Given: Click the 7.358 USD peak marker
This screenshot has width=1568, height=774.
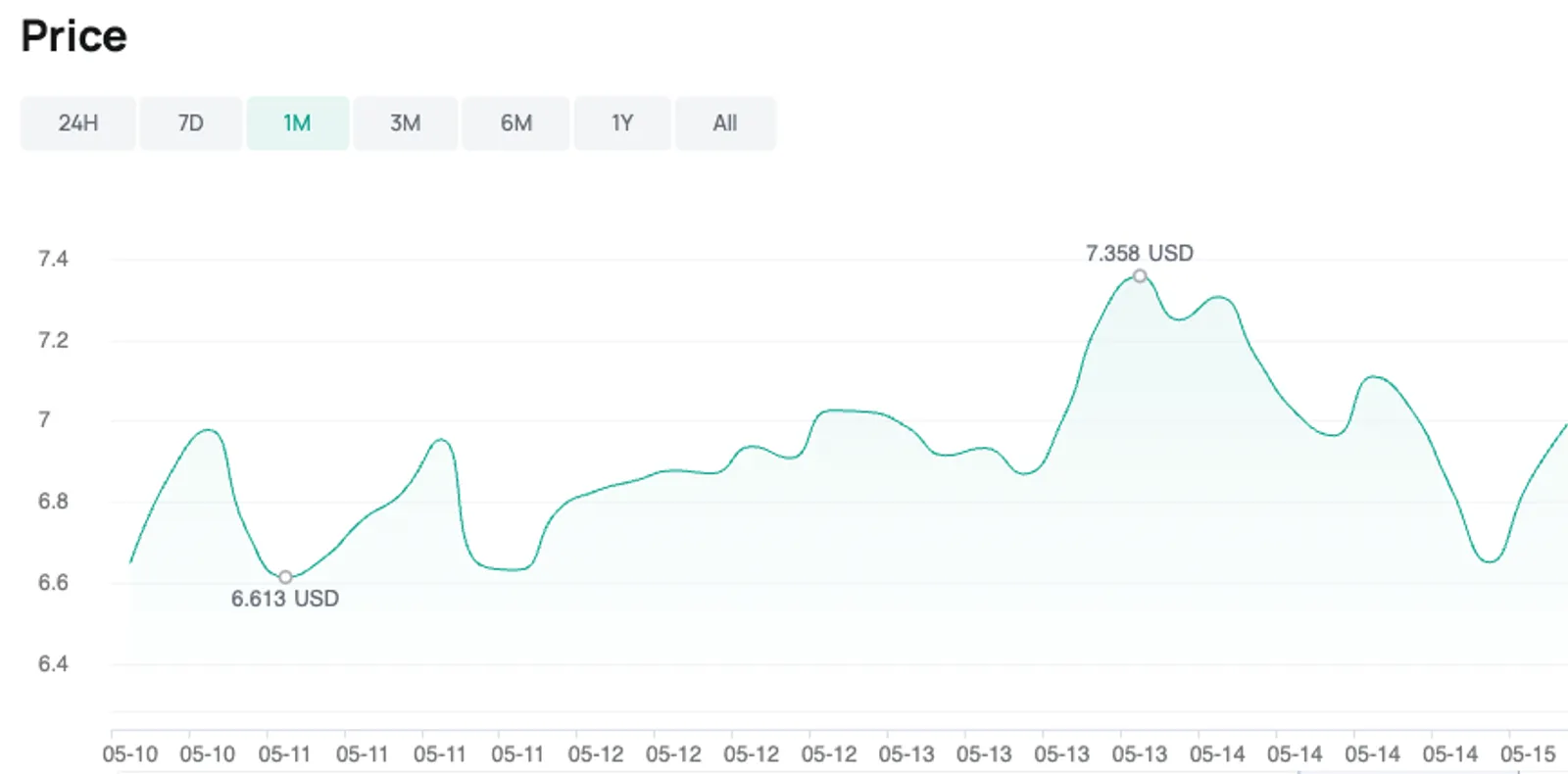Looking at the screenshot, I should (1140, 276).
